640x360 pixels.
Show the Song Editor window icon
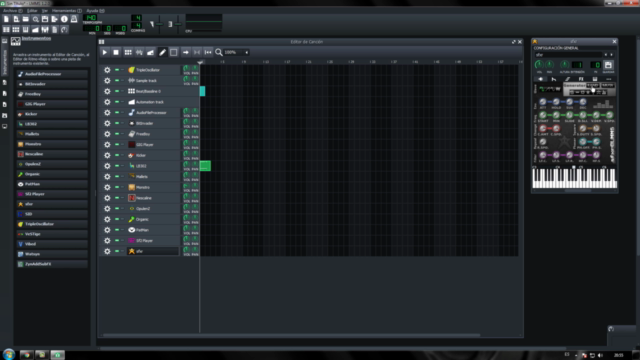6,29
